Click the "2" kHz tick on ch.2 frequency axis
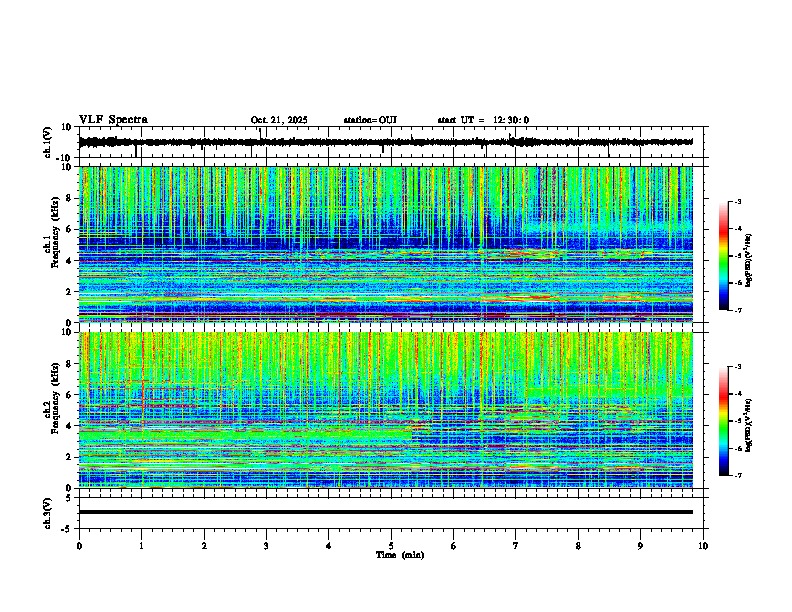Screen dimensions: 792x612 pos(69,457)
